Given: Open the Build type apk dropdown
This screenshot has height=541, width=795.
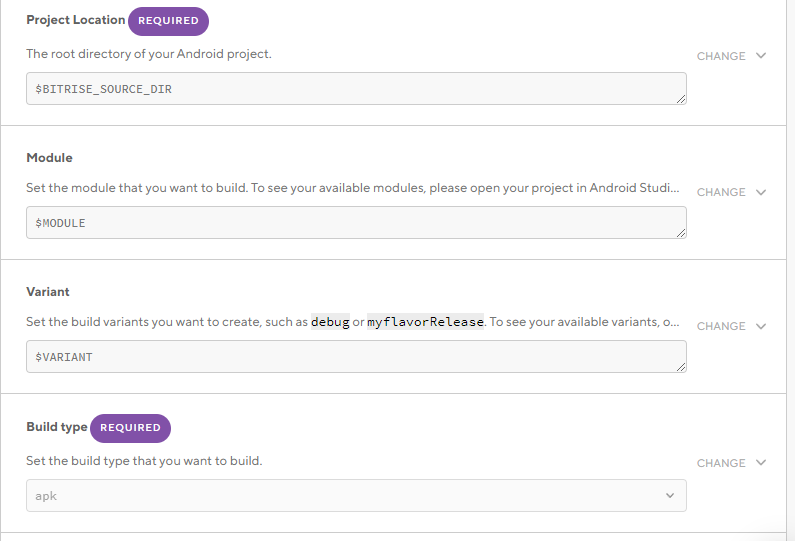Looking at the screenshot, I should (356, 495).
